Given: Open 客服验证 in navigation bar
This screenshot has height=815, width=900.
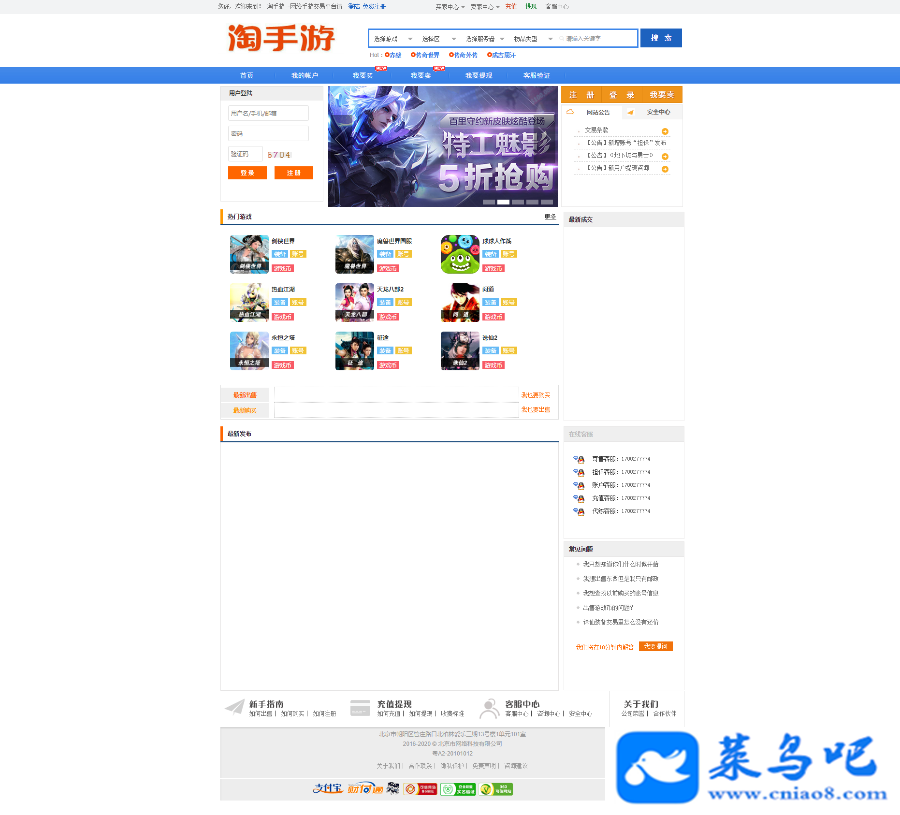Looking at the screenshot, I should pyautogui.click(x=537, y=75).
